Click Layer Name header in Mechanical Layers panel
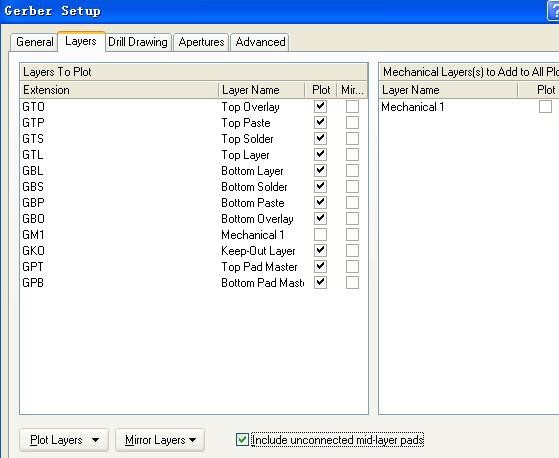Image resolution: width=559 pixels, height=458 pixels. tap(448, 90)
